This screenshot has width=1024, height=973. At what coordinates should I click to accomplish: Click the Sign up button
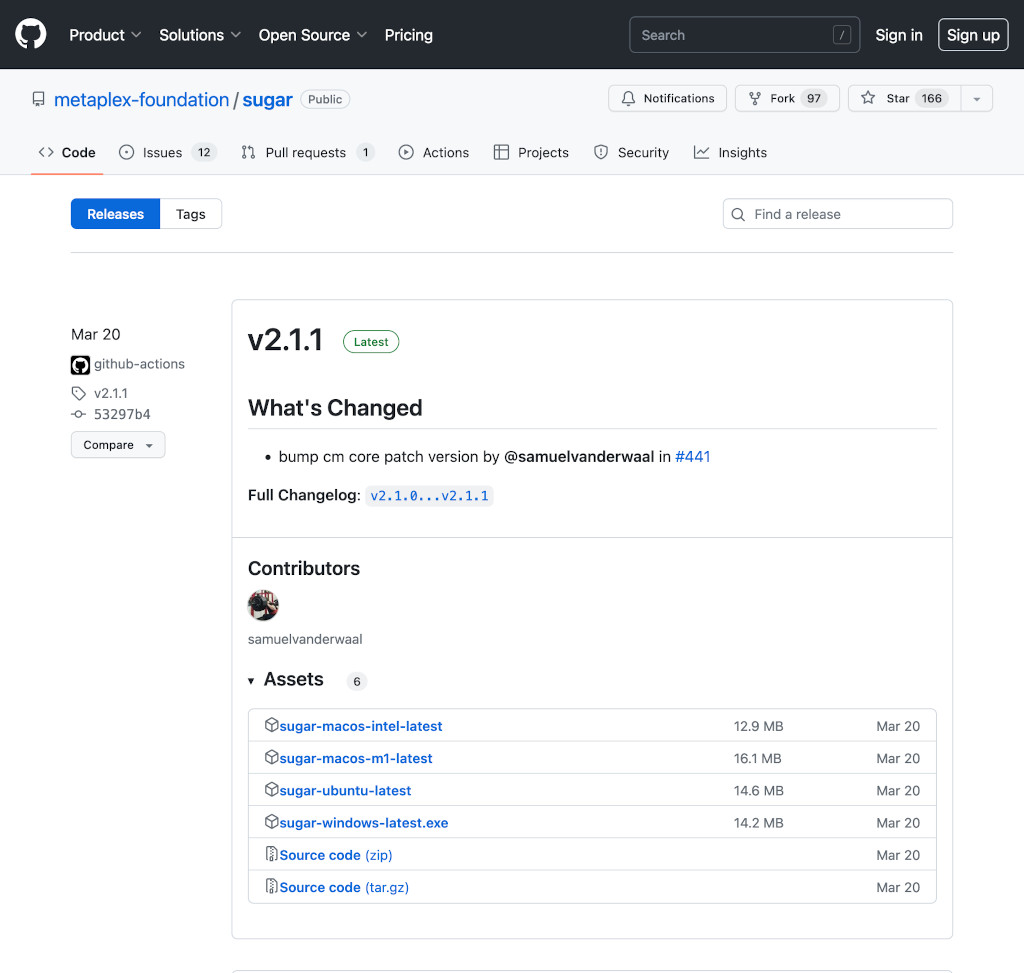[x=973, y=35]
